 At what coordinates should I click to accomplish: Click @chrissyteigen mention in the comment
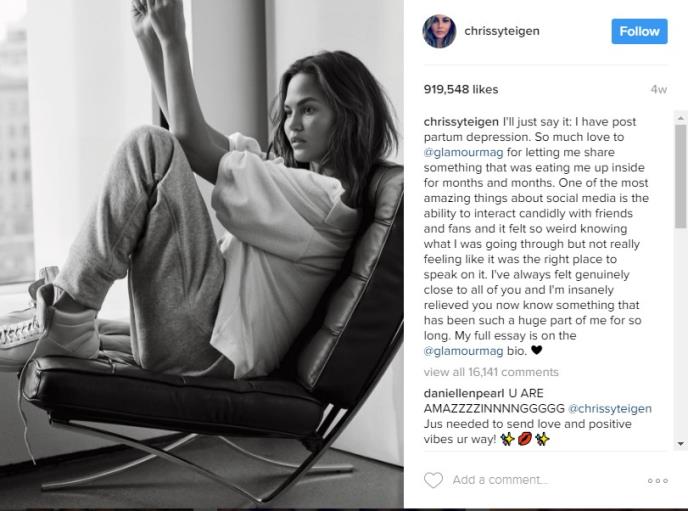pos(609,408)
